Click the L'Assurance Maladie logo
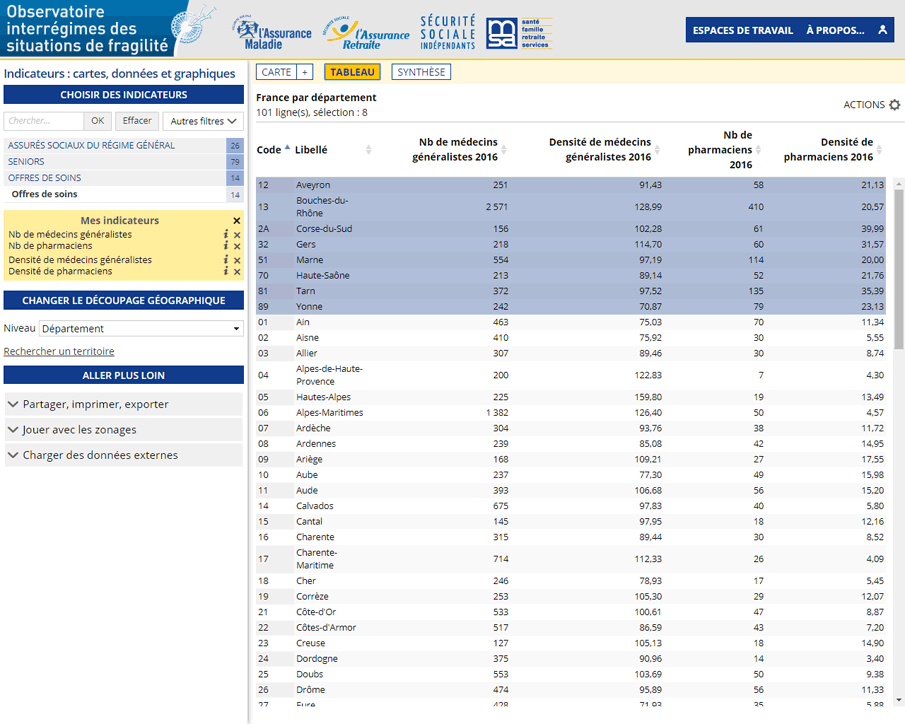 272,33
